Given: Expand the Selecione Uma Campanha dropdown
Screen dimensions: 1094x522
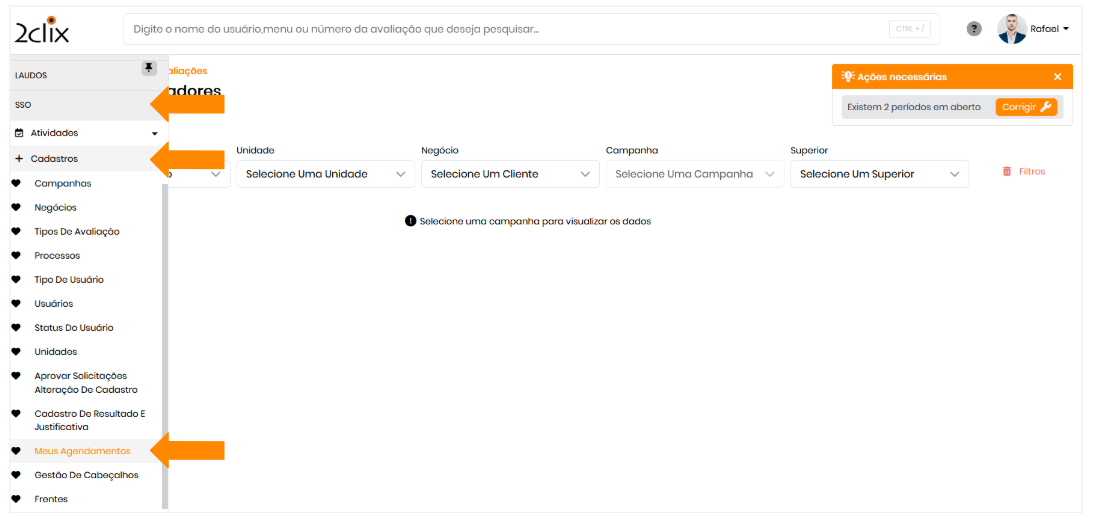Looking at the screenshot, I should (x=695, y=174).
